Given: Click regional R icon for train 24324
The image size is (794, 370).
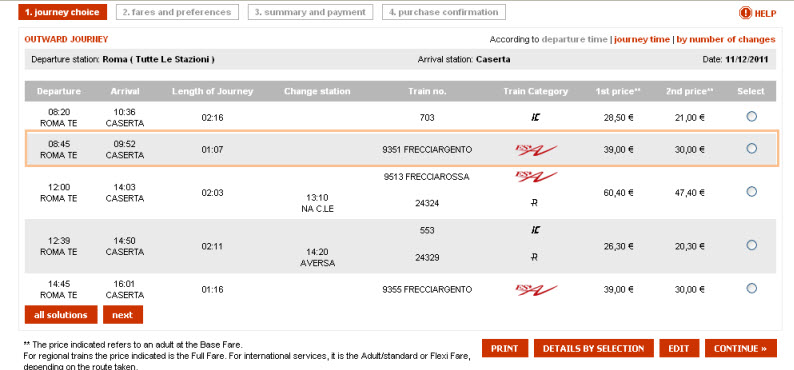Looking at the screenshot, I should pyautogui.click(x=535, y=203).
